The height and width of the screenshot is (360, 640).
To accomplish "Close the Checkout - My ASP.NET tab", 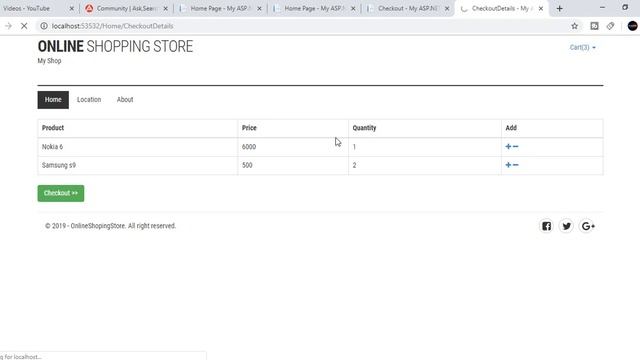I will 447,9.
